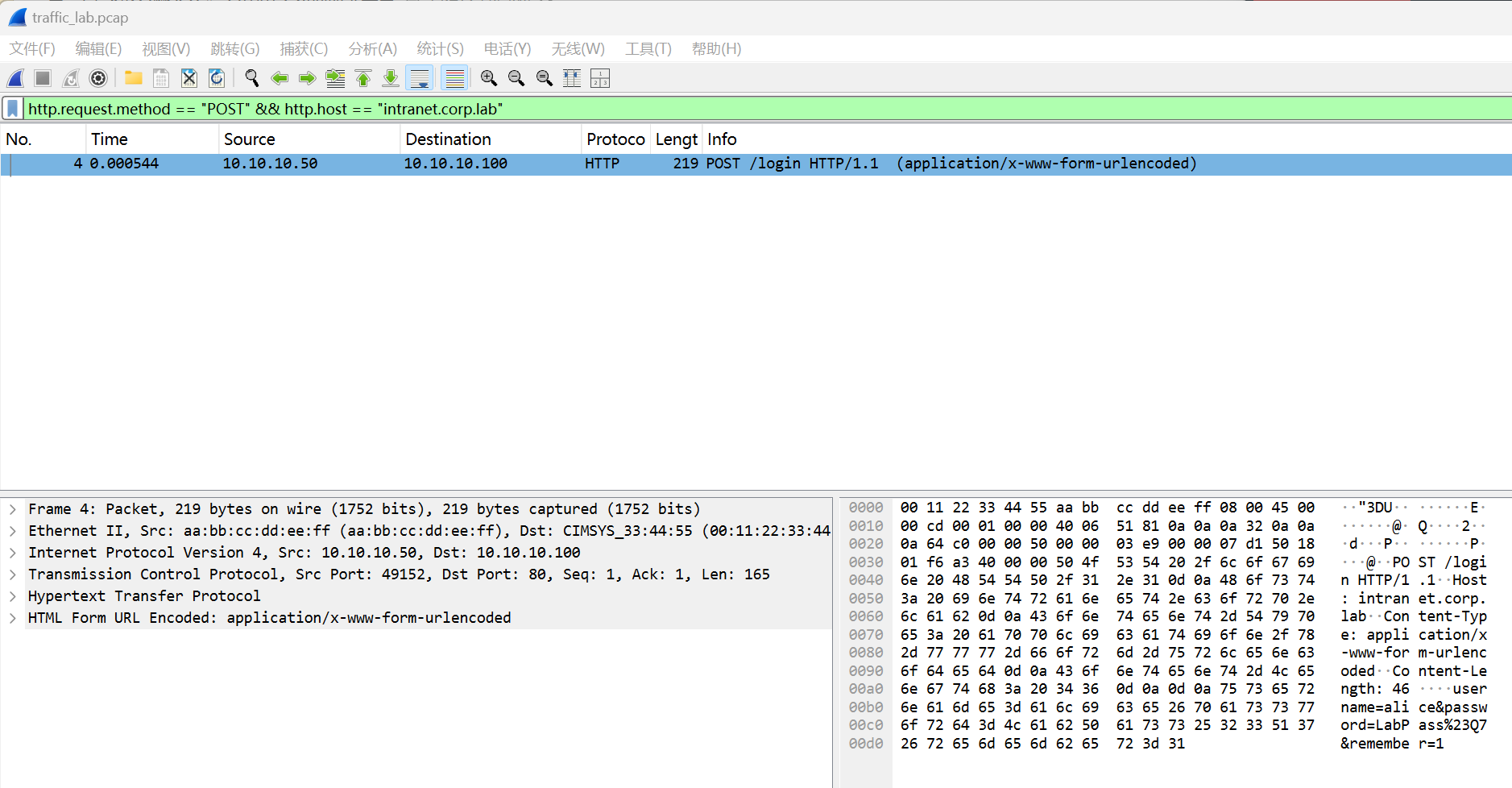Image resolution: width=1512 pixels, height=788 pixels.
Task: Open the 文件(F) menu
Action: (x=32, y=49)
